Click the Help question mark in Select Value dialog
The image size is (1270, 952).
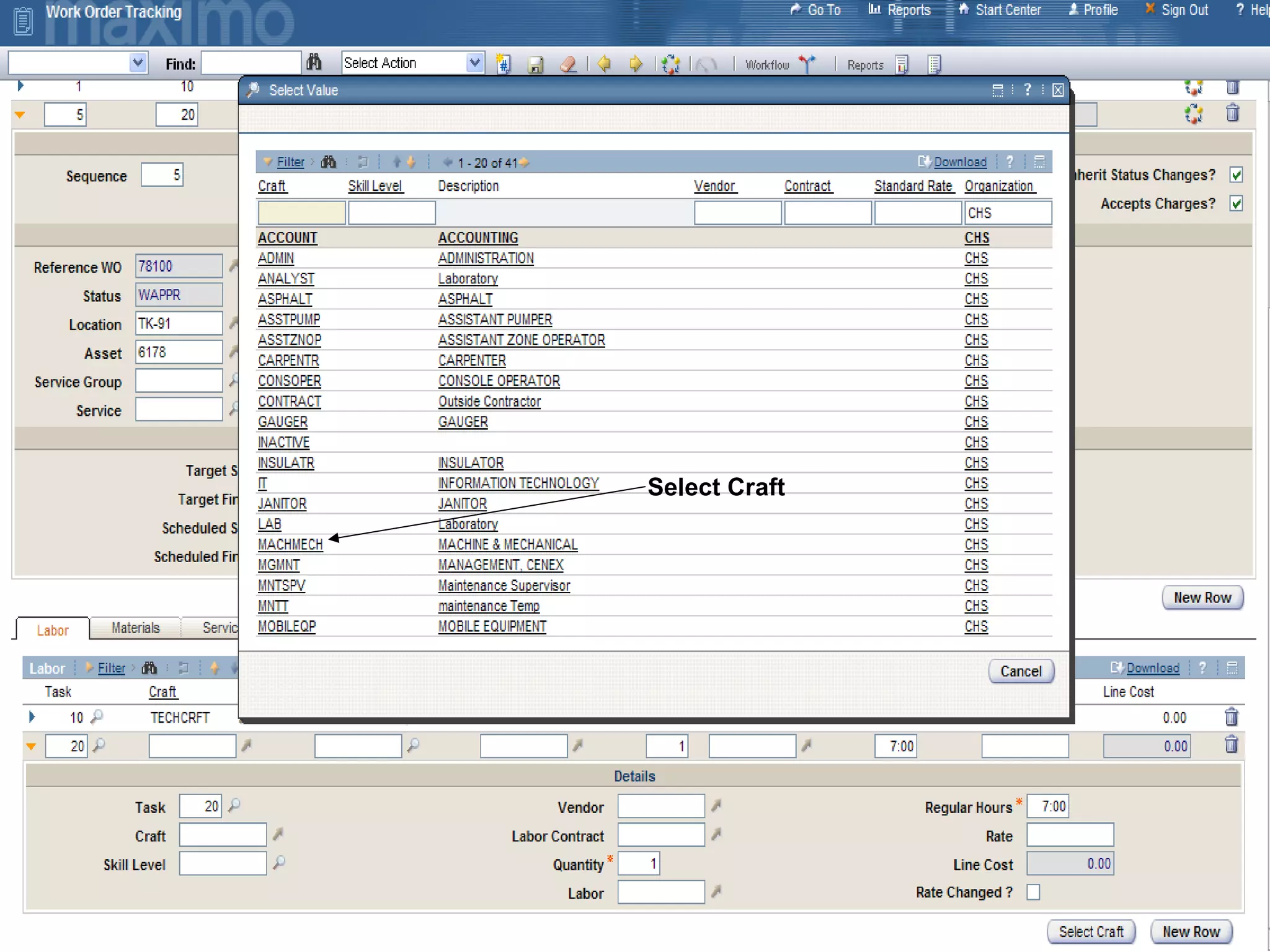pyautogui.click(x=1028, y=90)
